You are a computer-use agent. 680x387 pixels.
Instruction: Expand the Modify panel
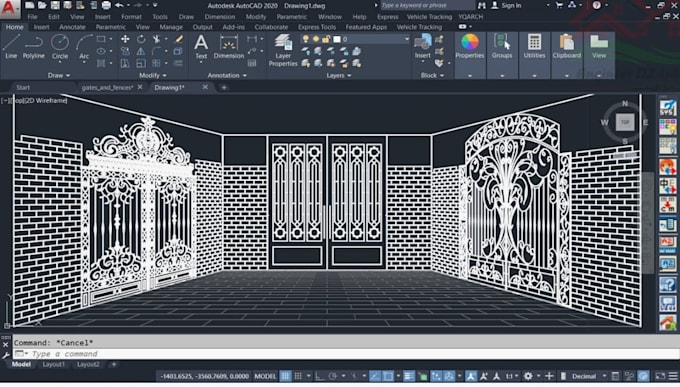tap(153, 75)
